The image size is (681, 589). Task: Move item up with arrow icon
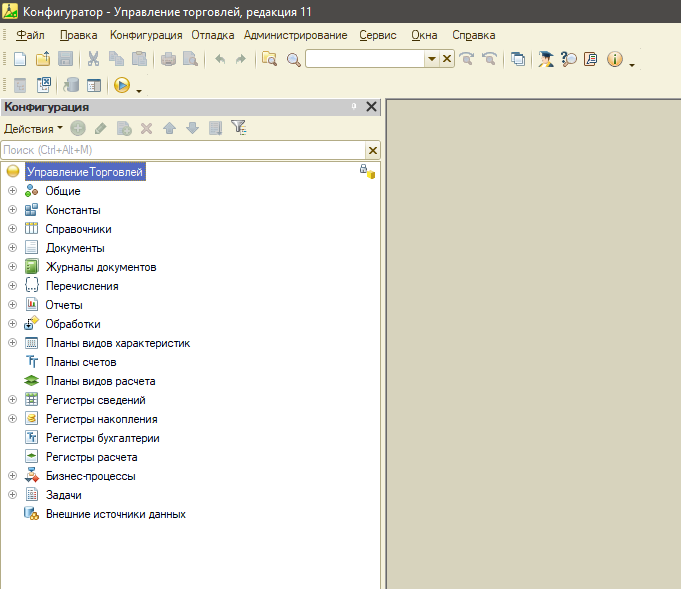pos(169,128)
